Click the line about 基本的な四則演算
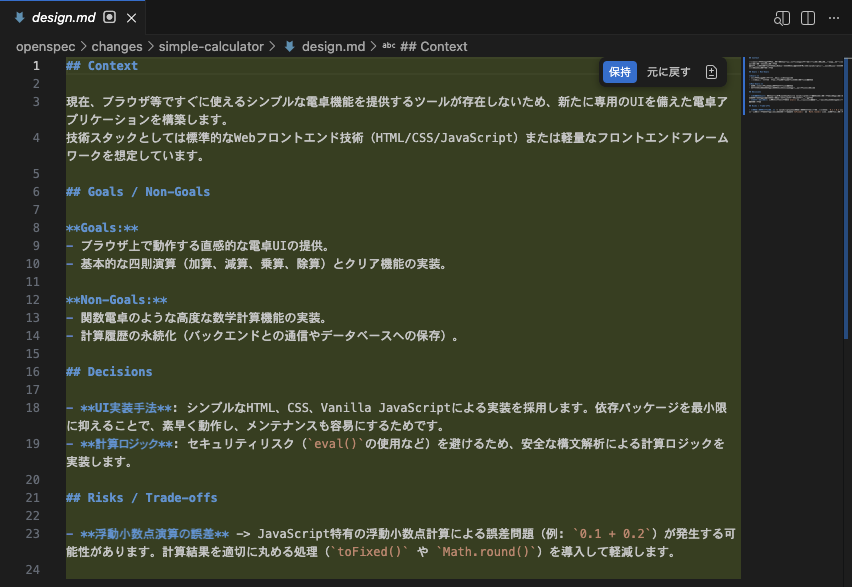 pyautogui.click(x=264, y=264)
